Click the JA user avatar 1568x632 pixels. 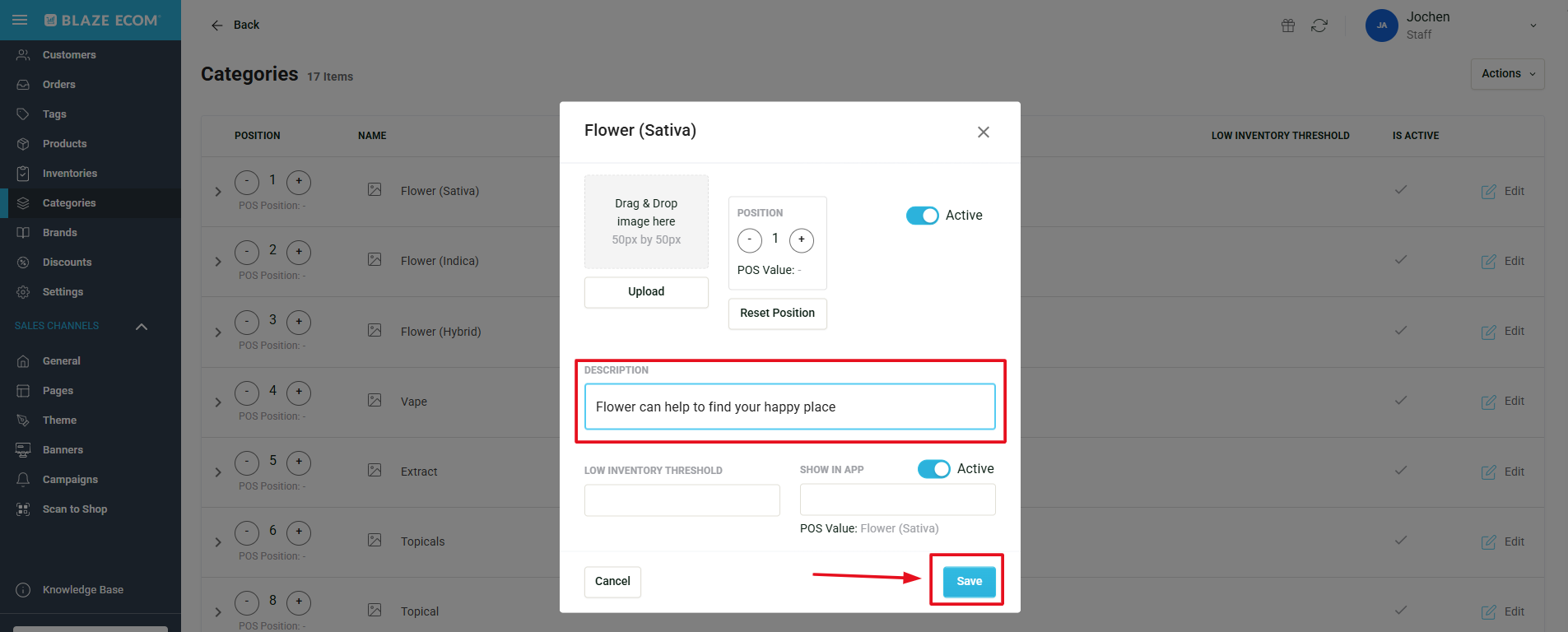click(1382, 26)
